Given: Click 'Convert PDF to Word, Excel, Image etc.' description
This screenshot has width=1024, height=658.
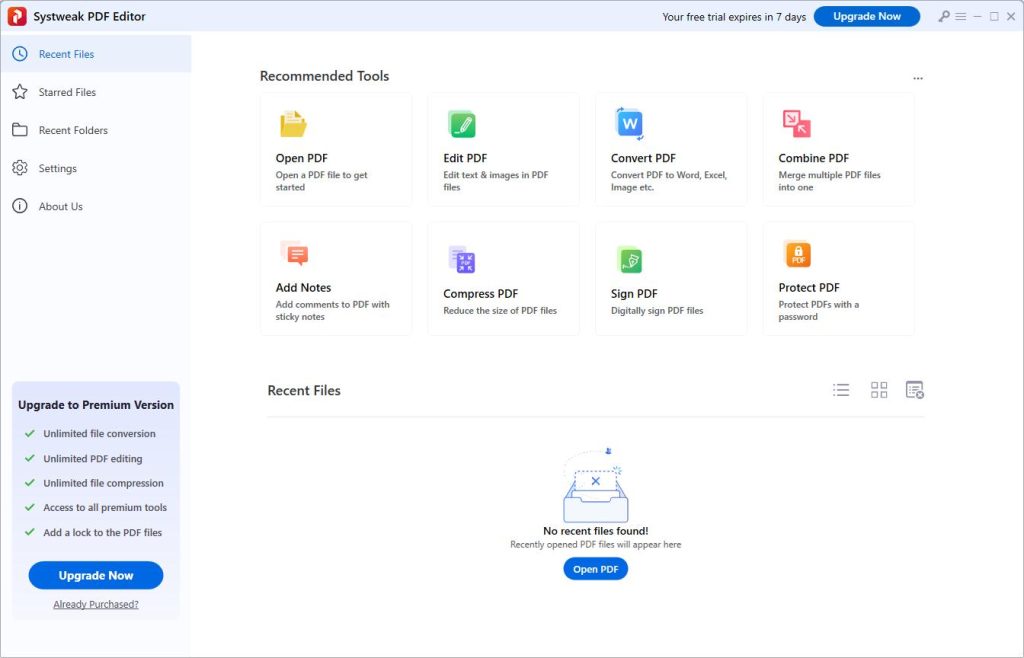Looking at the screenshot, I should 669,181.
